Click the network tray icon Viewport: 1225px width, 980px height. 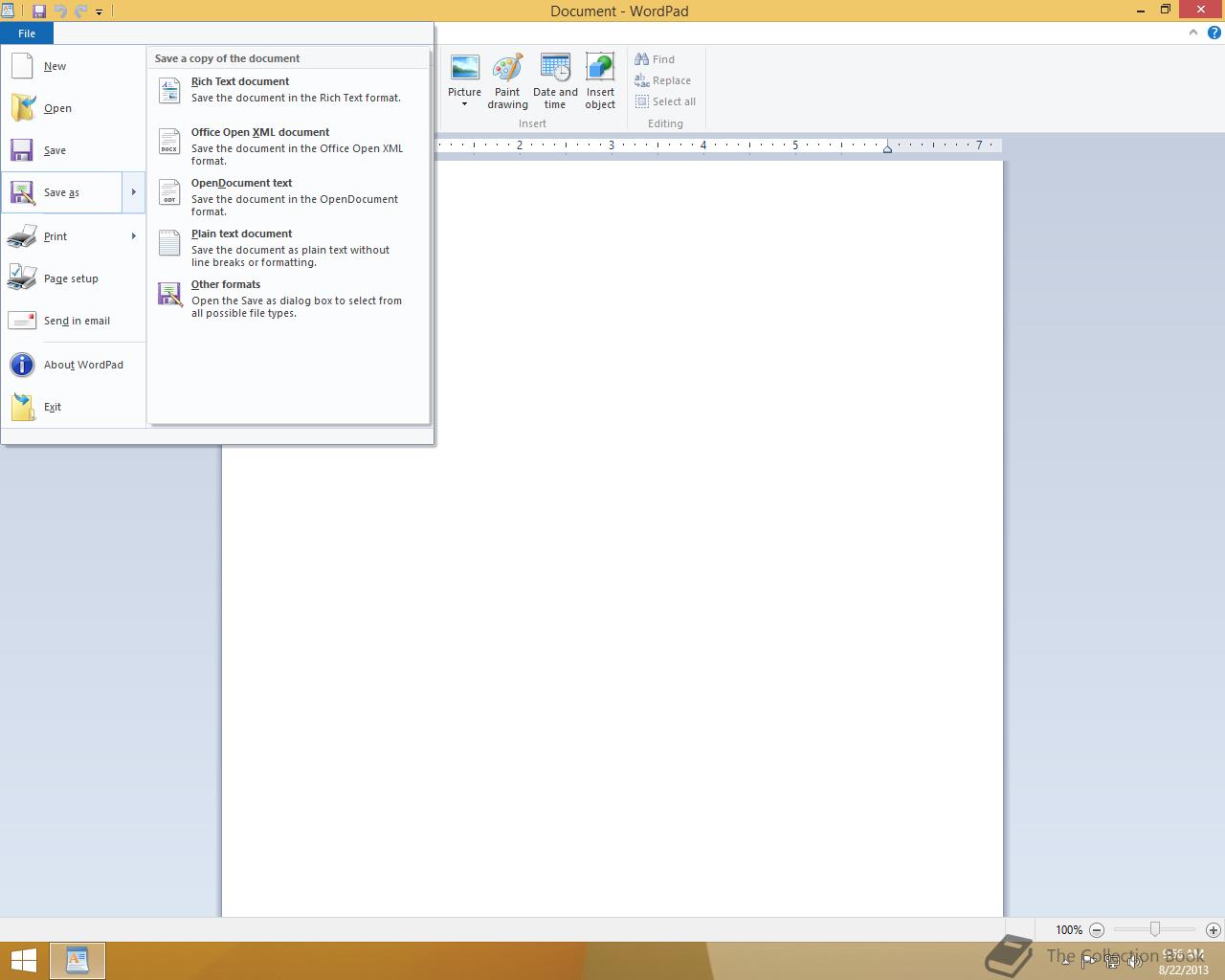[x=1112, y=961]
